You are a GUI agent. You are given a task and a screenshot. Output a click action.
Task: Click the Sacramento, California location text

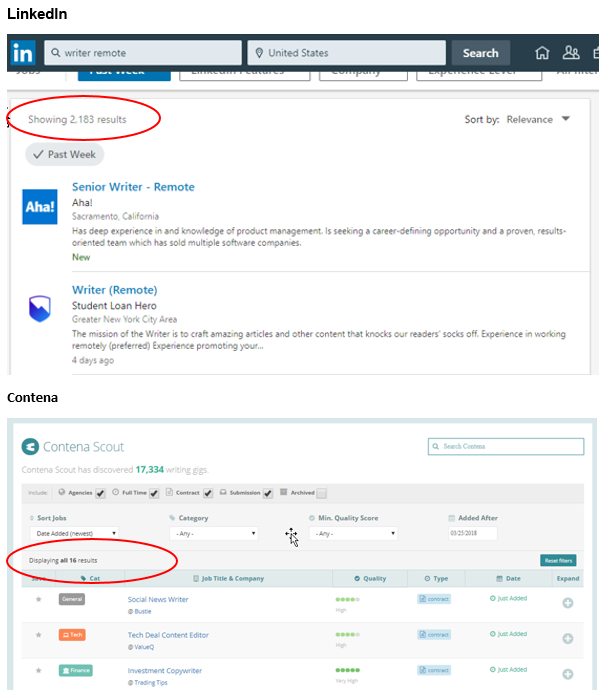pos(115,216)
